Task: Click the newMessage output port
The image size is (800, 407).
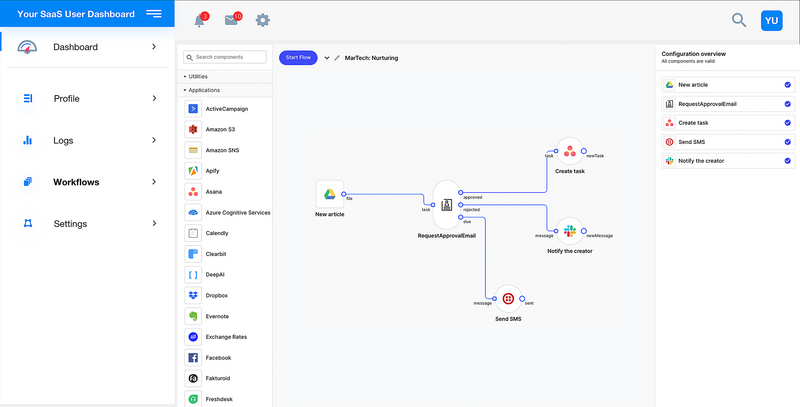Action: coord(584,231)
